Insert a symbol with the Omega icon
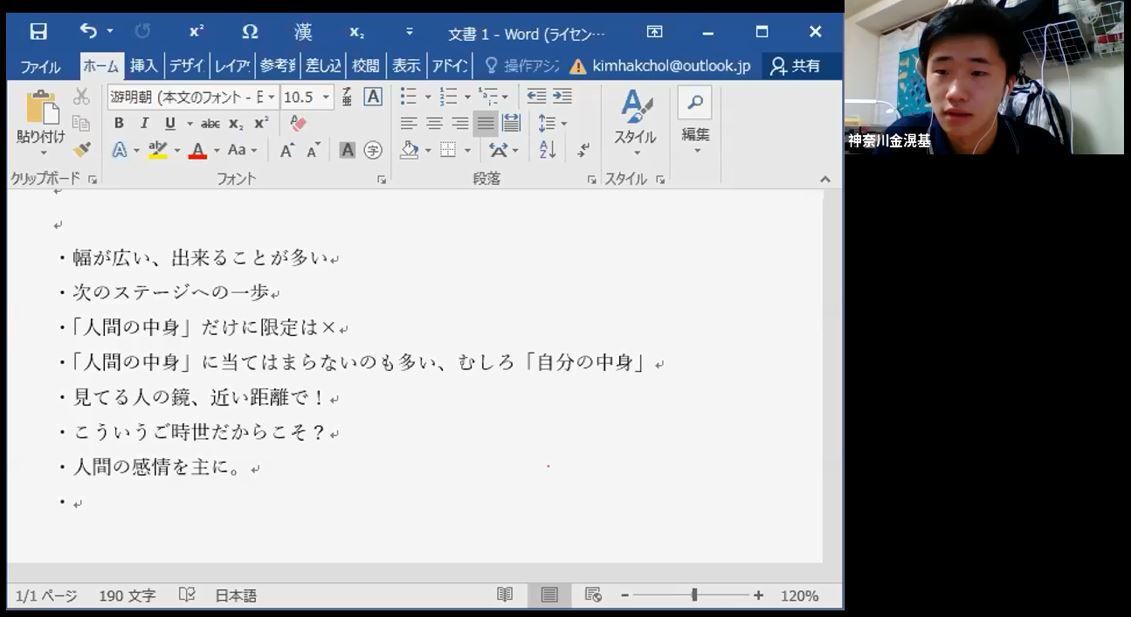The image size is (1131, 617). (x=249, y=32)
